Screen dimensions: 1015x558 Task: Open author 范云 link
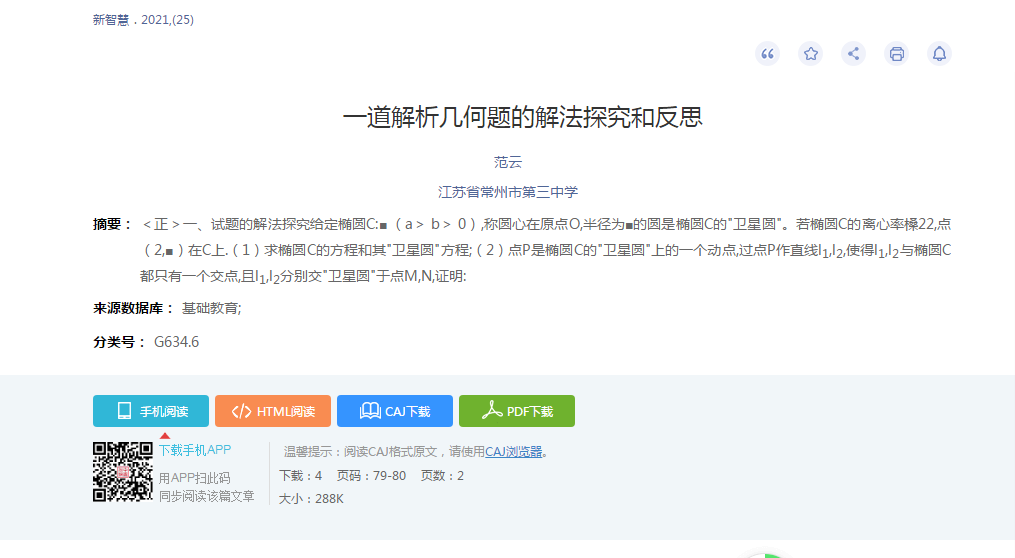(x=508, y=162)
